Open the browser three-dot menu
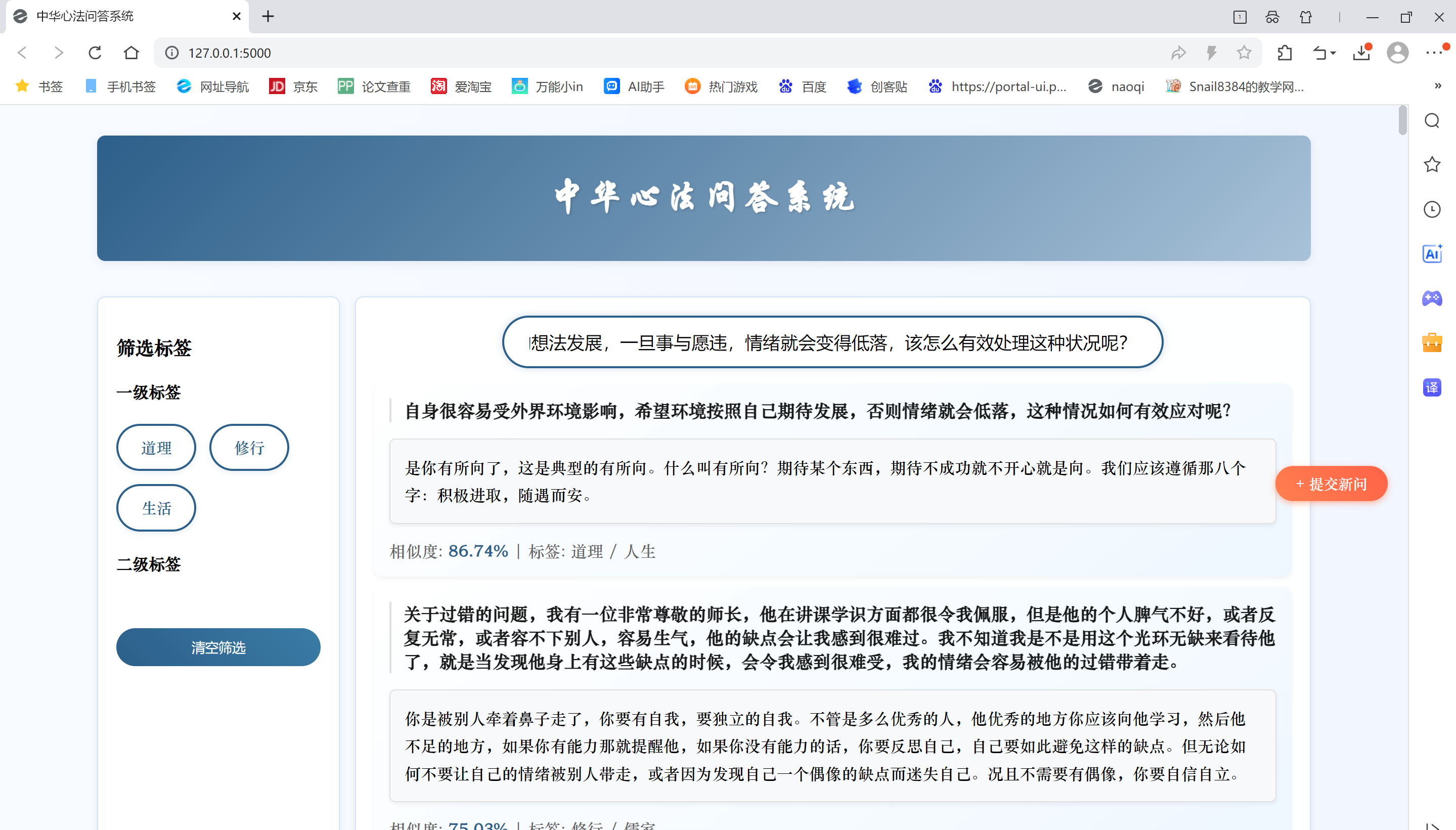Image resolution: width=1456 pixels, height=830 pixels. 1434,53
